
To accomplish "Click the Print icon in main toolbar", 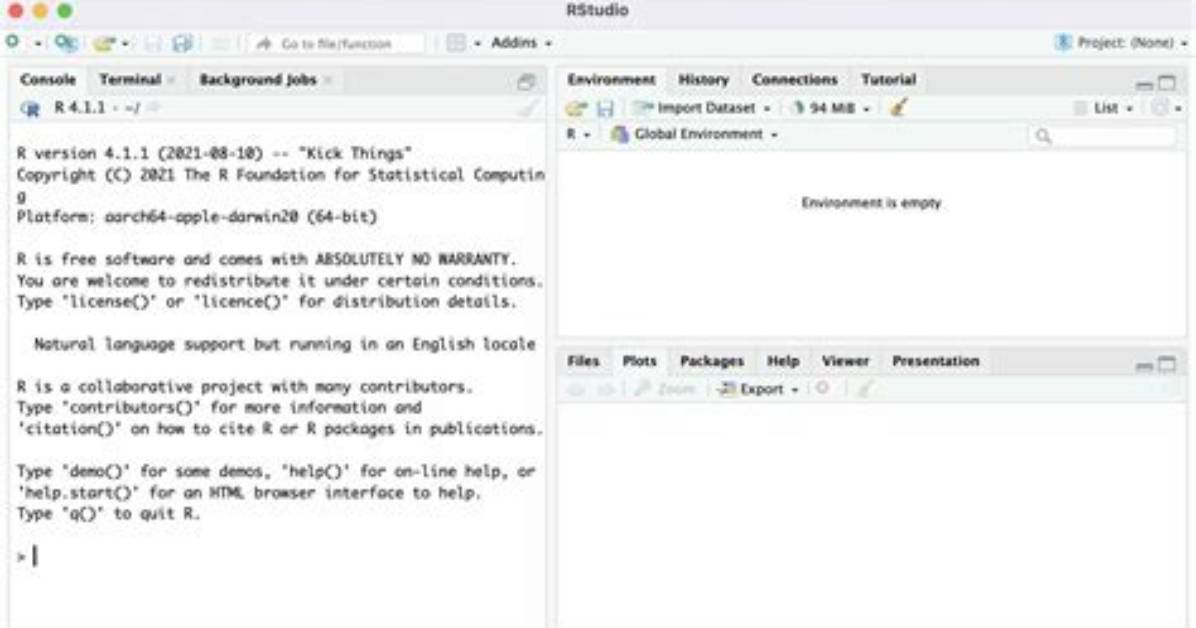I will point(220,43).
